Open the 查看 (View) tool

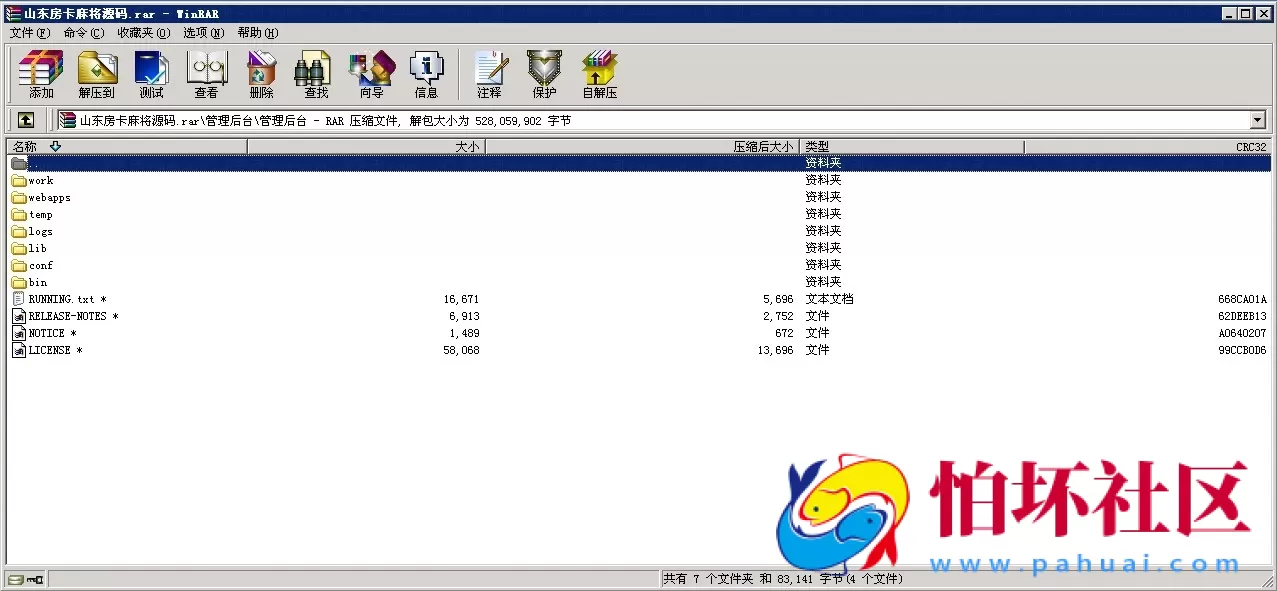pos(206,72)
